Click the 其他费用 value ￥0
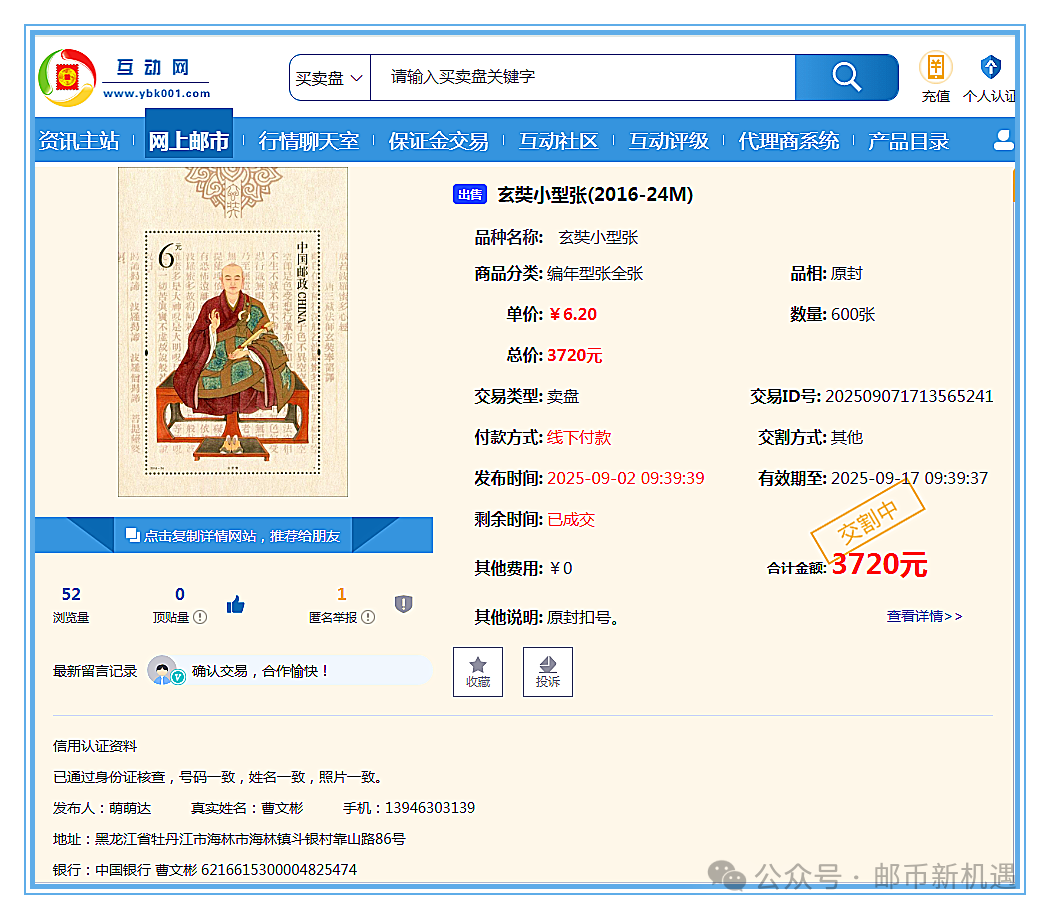The image size is (1050, 919). tap(560, 568)
